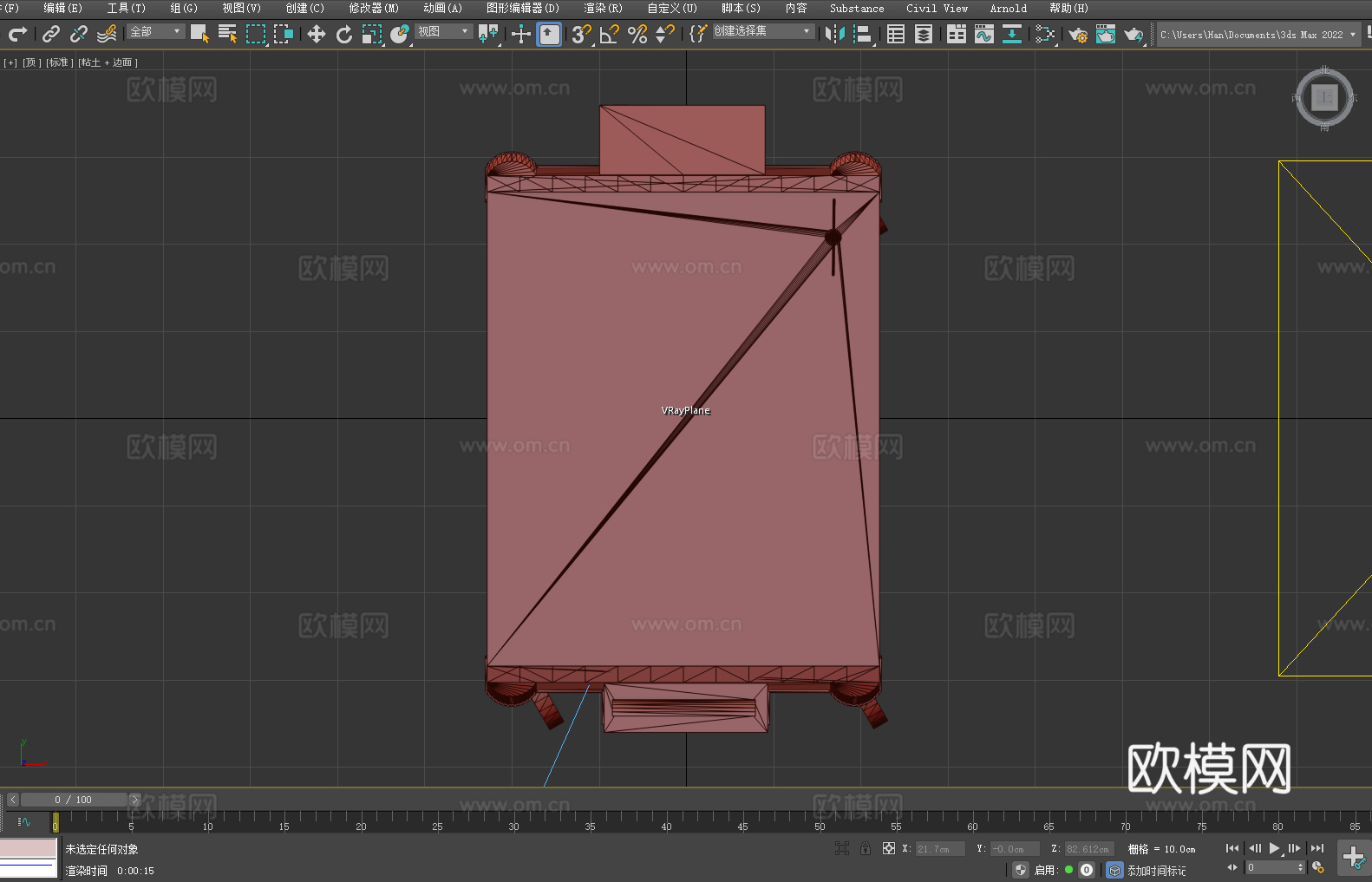Open the 渲染(R) menu

[x=603, y=8]
